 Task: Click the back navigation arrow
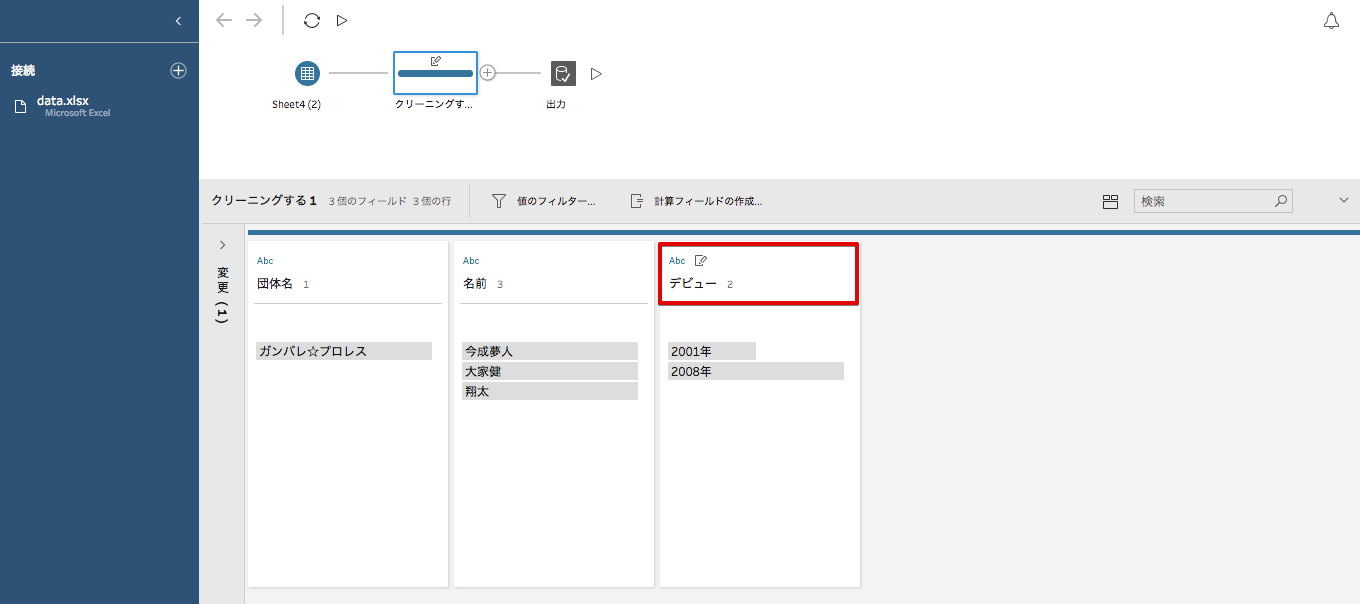tap(224, 19)
